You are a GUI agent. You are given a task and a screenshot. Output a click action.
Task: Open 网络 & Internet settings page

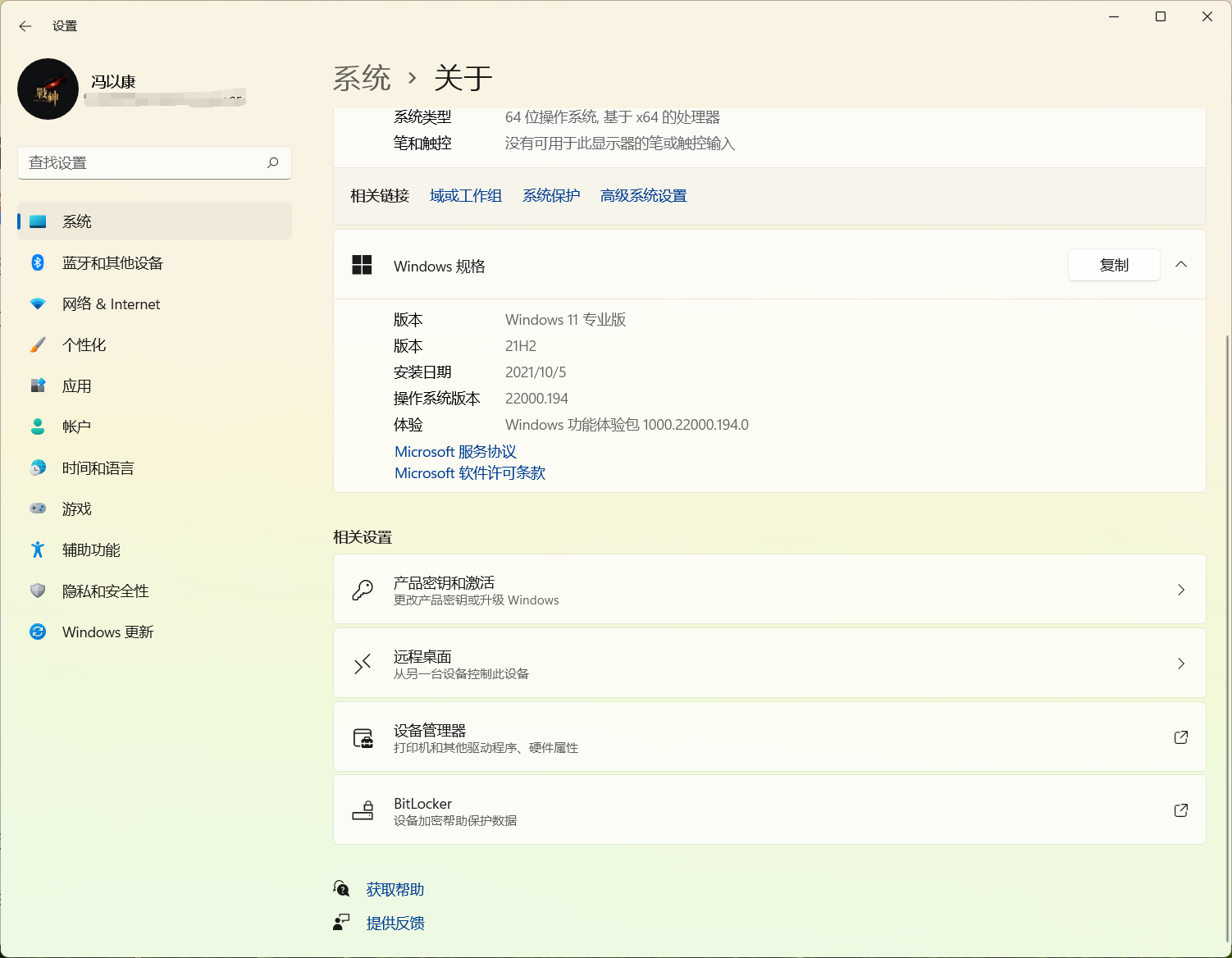point(154,303)
